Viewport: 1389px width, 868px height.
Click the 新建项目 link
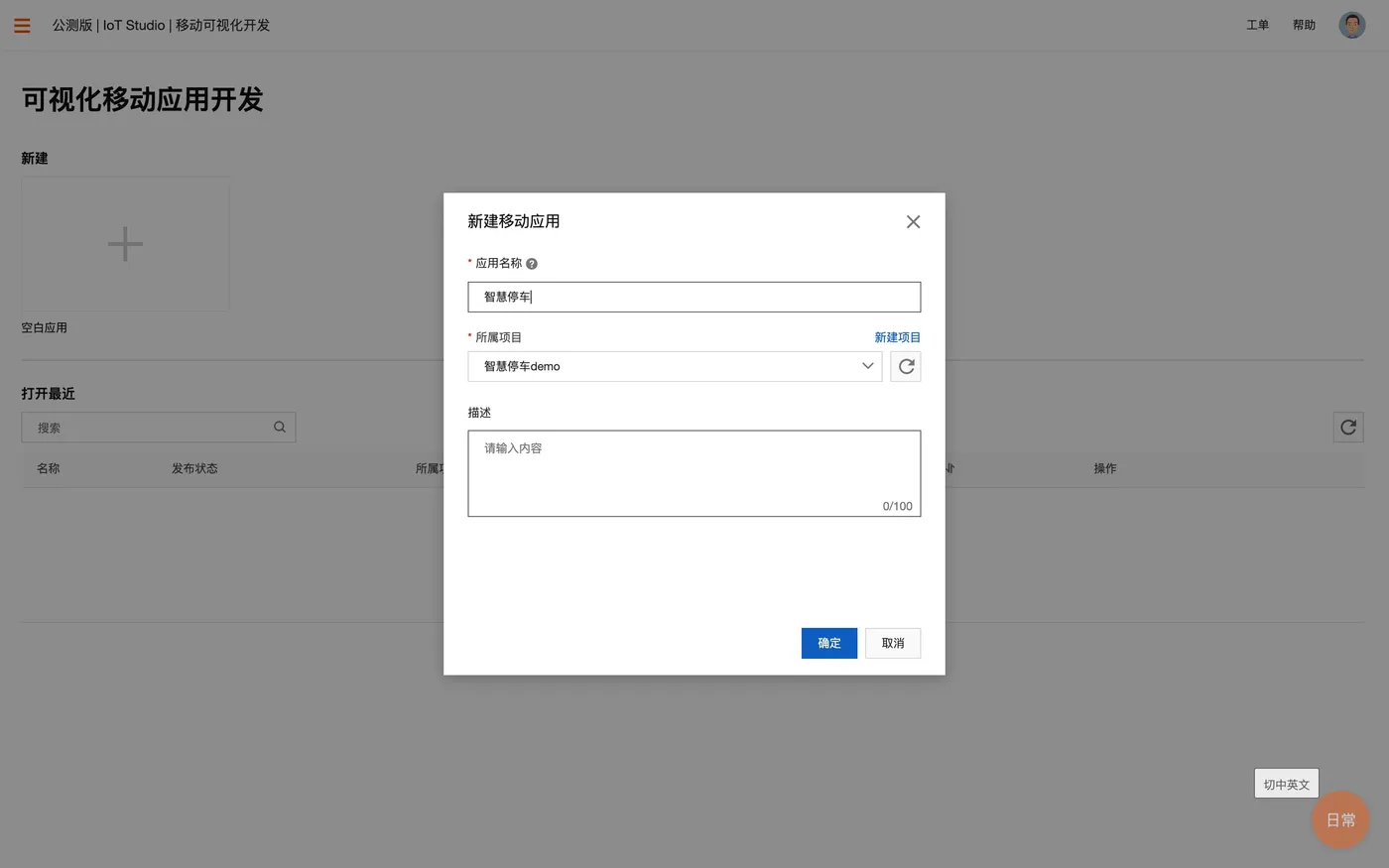897,337
